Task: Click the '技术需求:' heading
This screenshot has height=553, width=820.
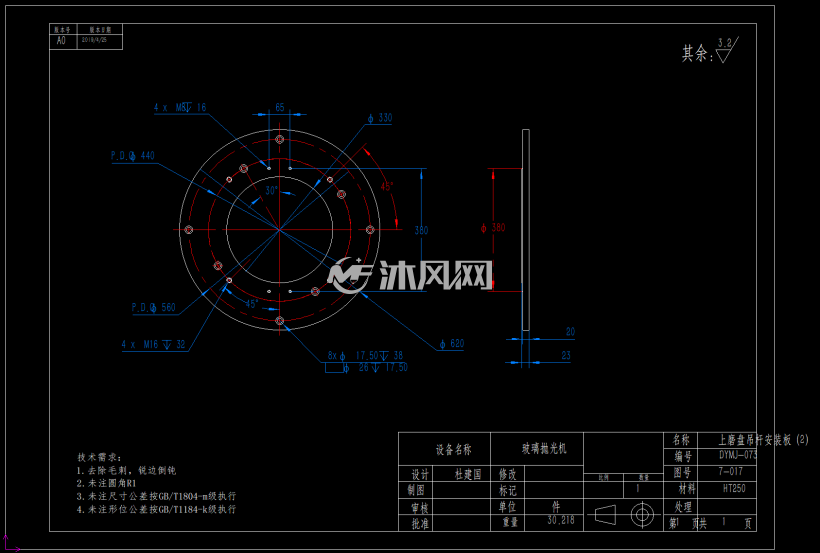Action: point(100,457)
